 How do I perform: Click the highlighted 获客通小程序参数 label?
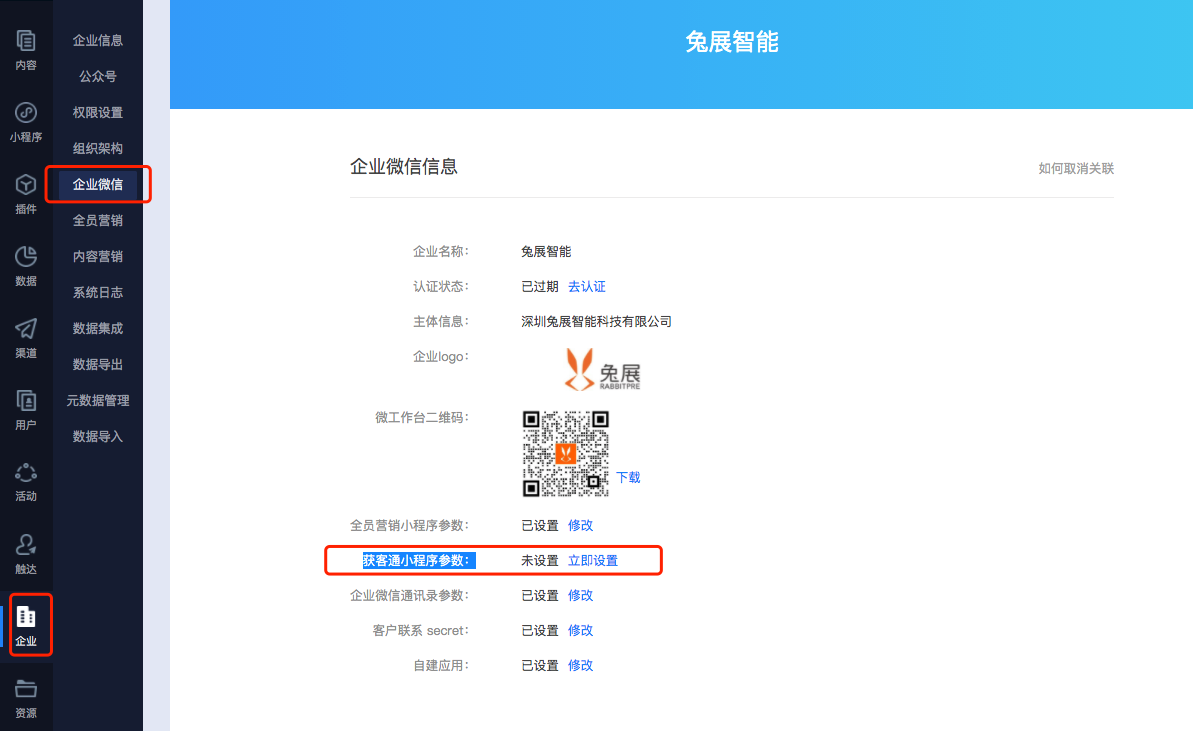pos(418,561)
